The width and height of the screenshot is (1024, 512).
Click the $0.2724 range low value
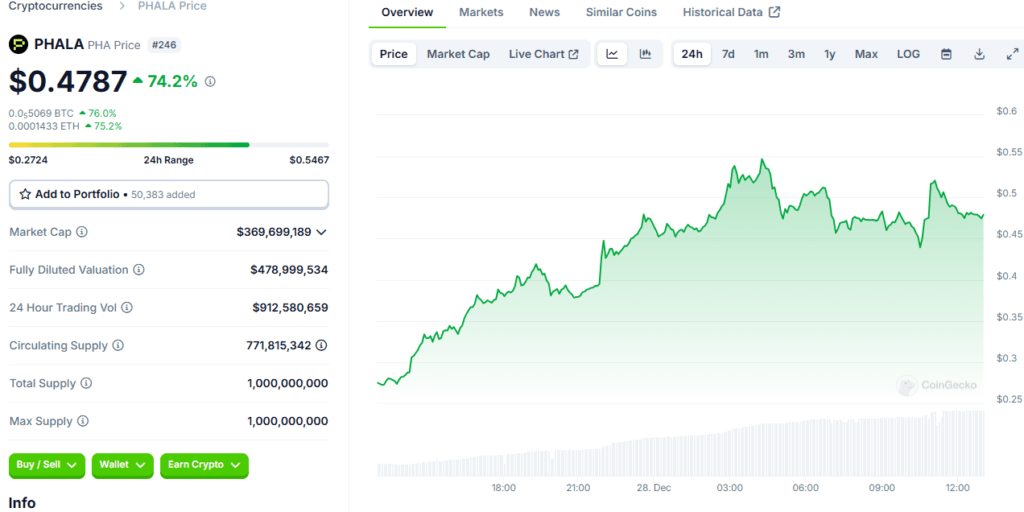[x=28, y=160]
